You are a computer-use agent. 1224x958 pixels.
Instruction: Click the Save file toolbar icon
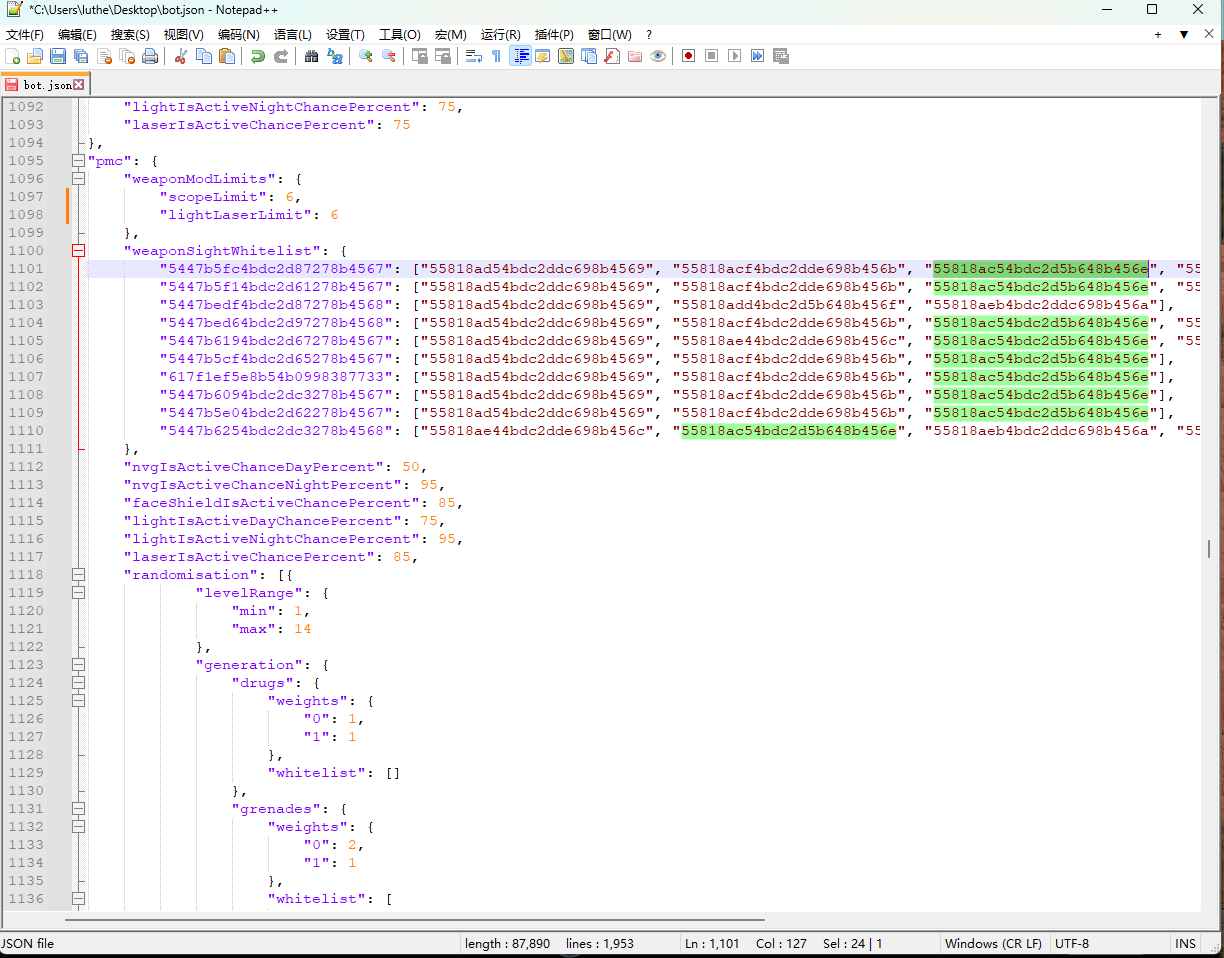58,56
